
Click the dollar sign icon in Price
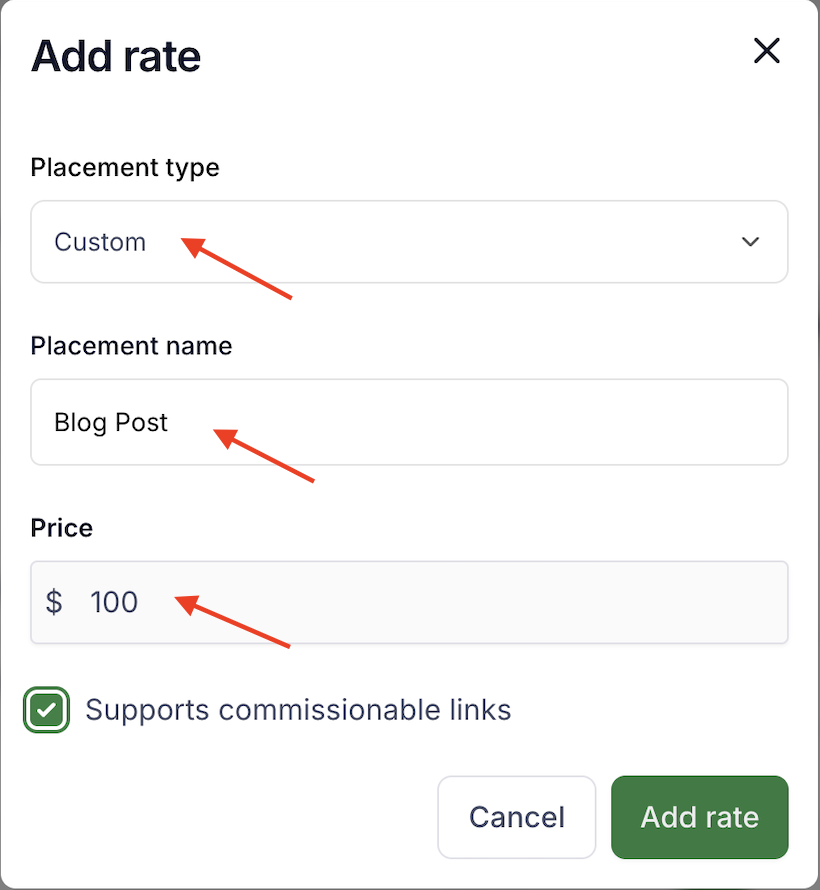54,602
